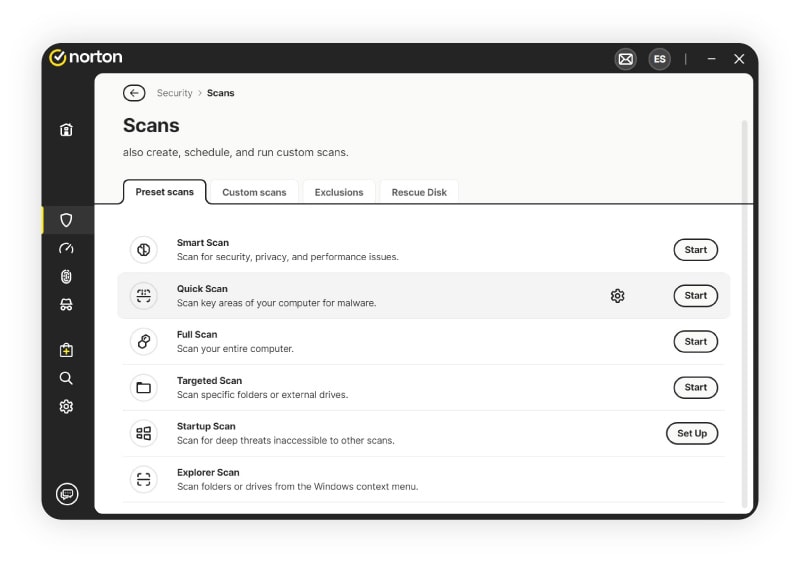Select the Startup Scan title text
Image resolution: width=800 pixels, height=563 pixels.
pos(206,426)
